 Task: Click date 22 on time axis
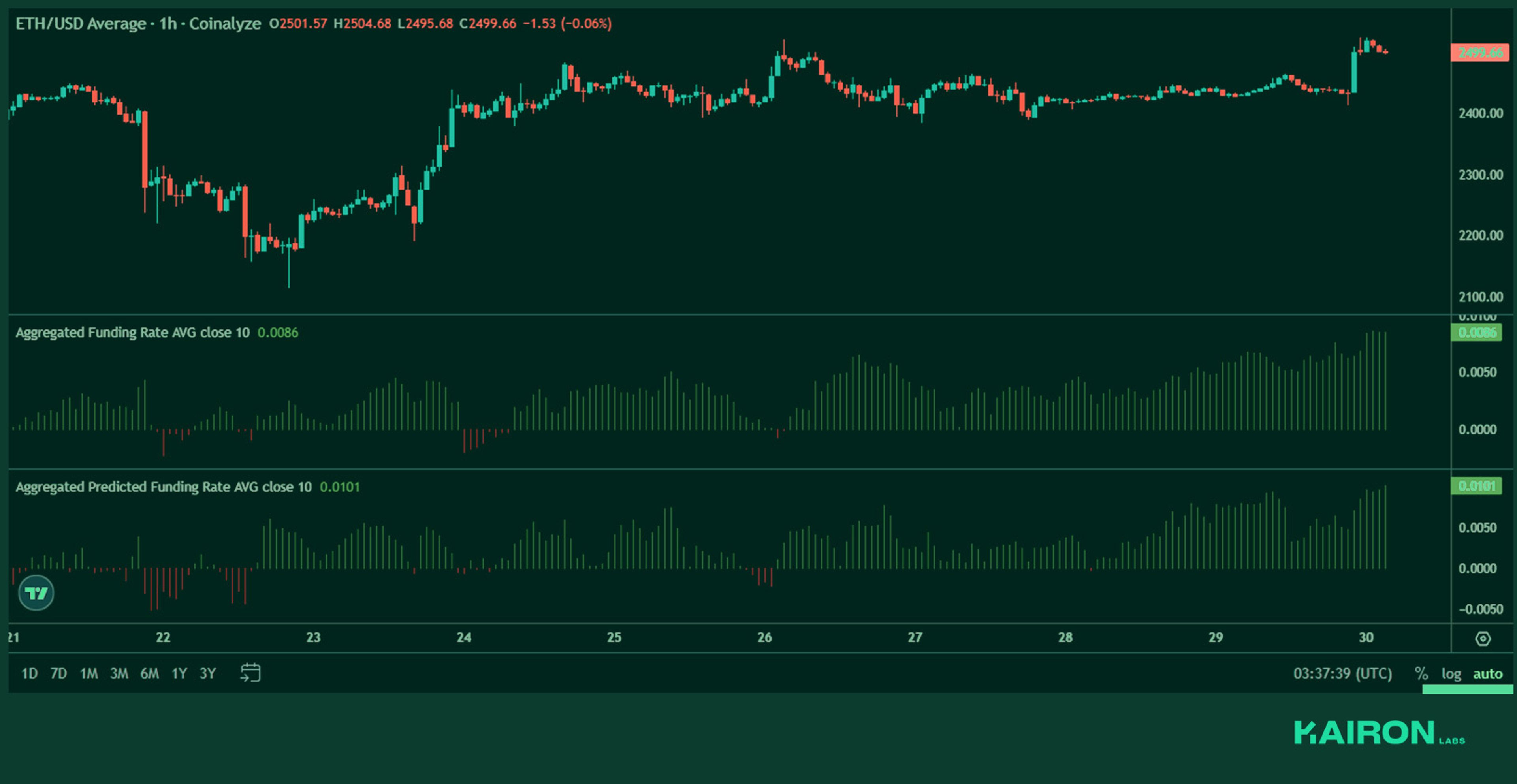(x=163, y=637)
